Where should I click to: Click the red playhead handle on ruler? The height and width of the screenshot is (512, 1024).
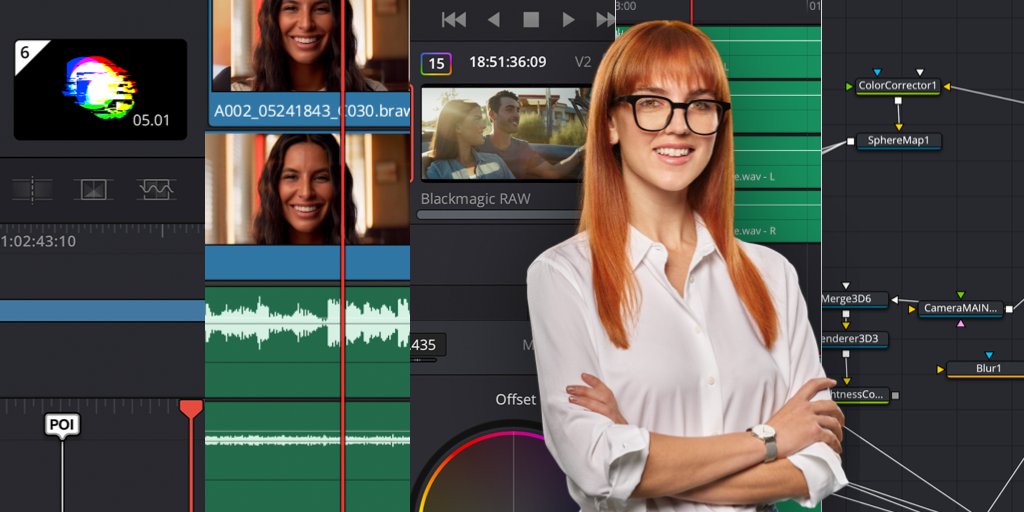(191, 408)
